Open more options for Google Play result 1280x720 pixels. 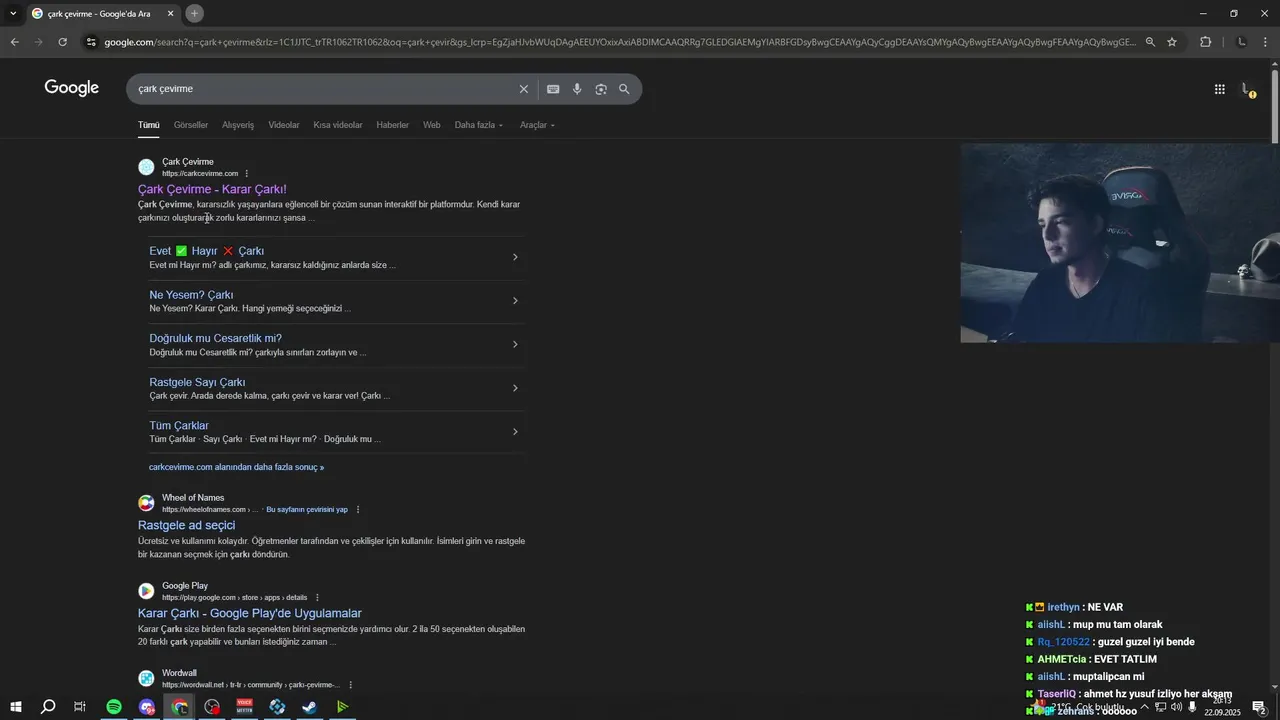(x=318, y=598)
